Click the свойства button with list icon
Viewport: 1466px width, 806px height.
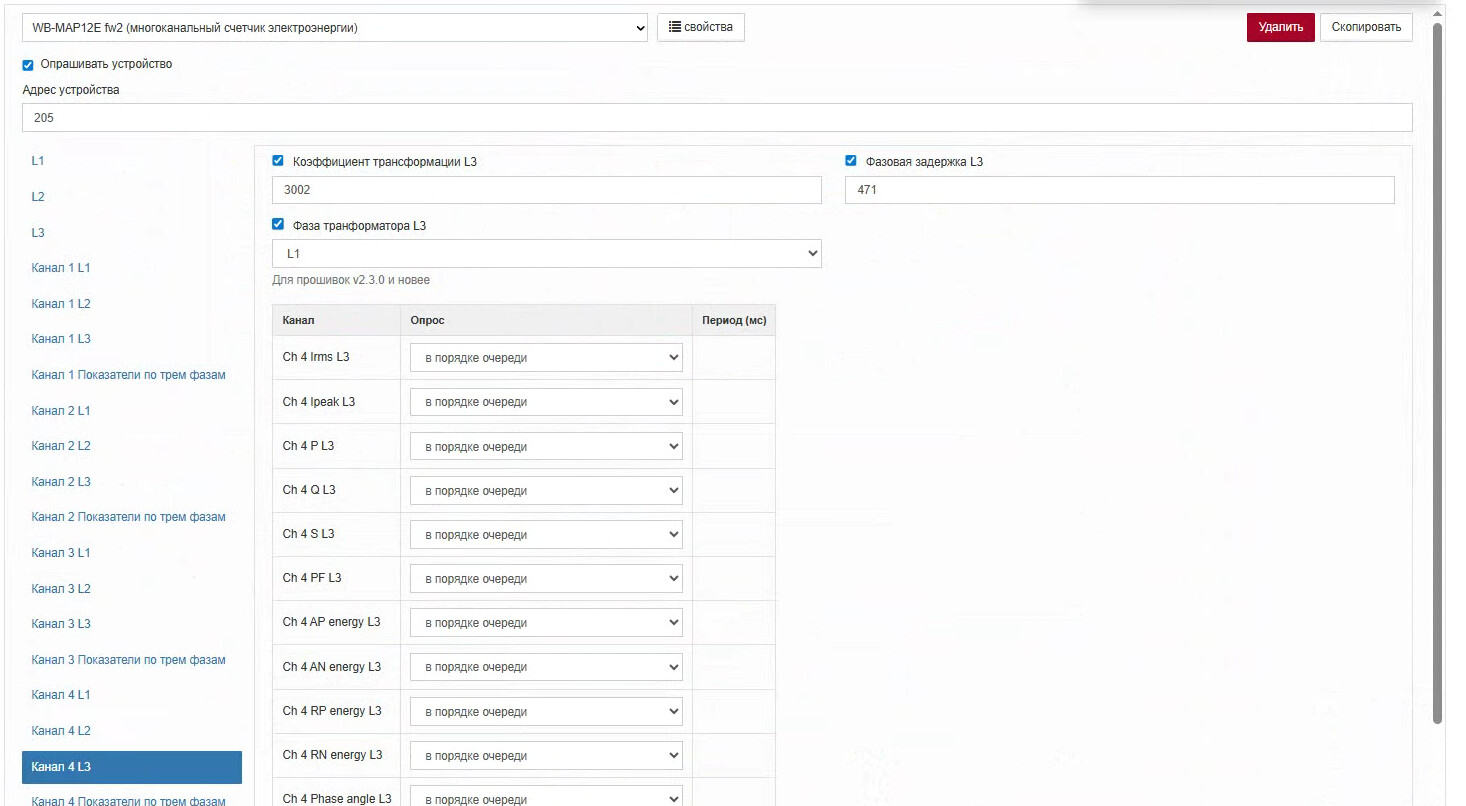tap(700, 27)
